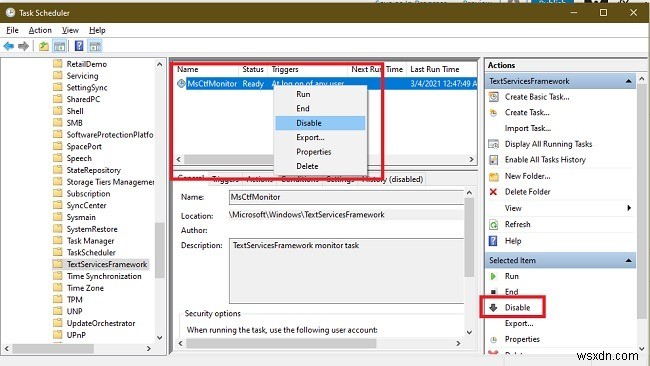Click the RetailDemo folder icon
The height and width of the screenshot is (366, 650).
(58, 64)
